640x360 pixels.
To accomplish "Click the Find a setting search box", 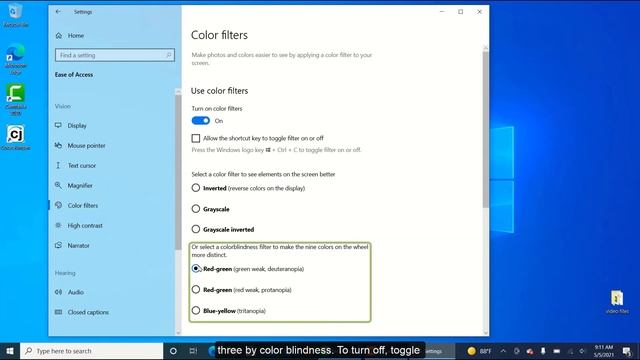I will pyautogui.click(x=115, y=55).
